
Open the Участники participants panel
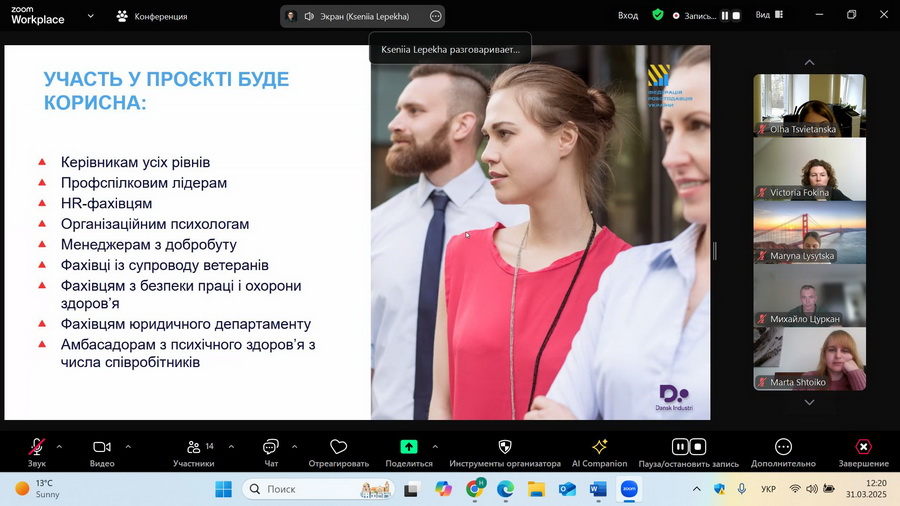(x=194, y=447)
